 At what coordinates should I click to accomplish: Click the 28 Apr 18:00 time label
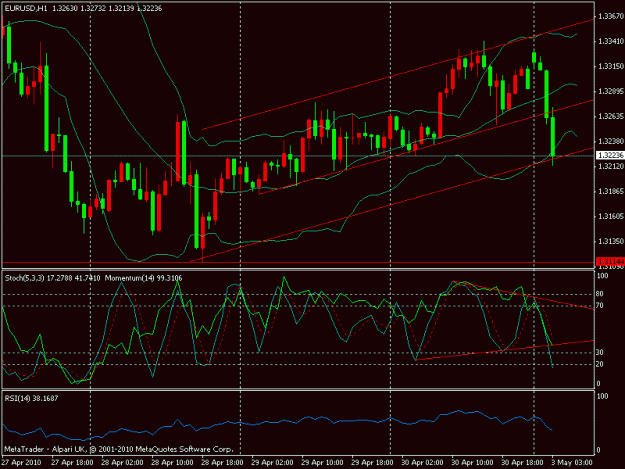[x=222, y=462]
